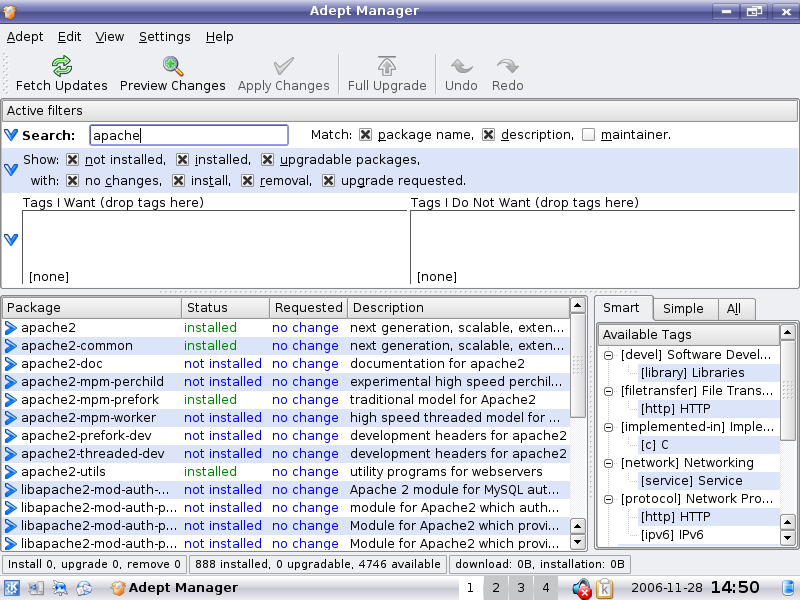Collapse the [network] Networking tag node
The image size is (800, 600).
pyautogui.click(x=608, y=463)
